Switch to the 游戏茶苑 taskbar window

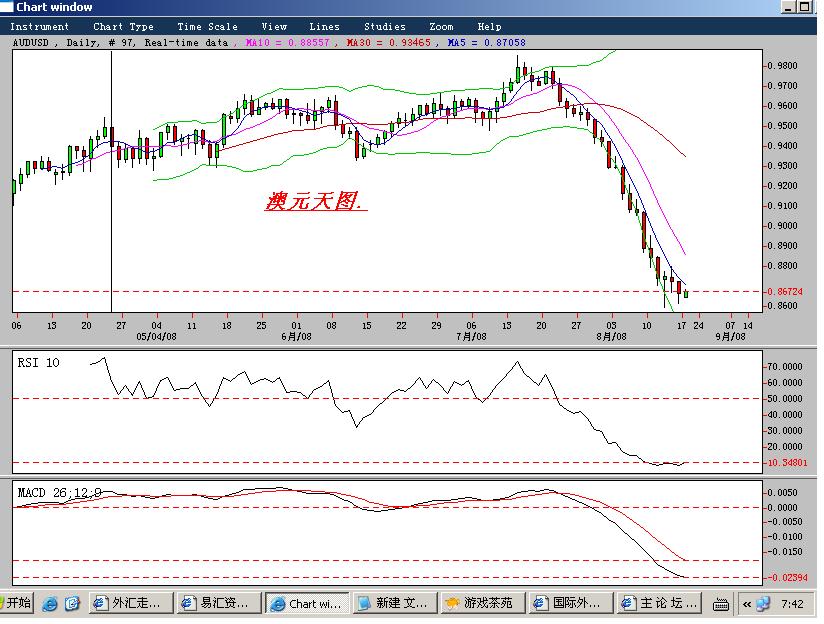click(483, 603)
